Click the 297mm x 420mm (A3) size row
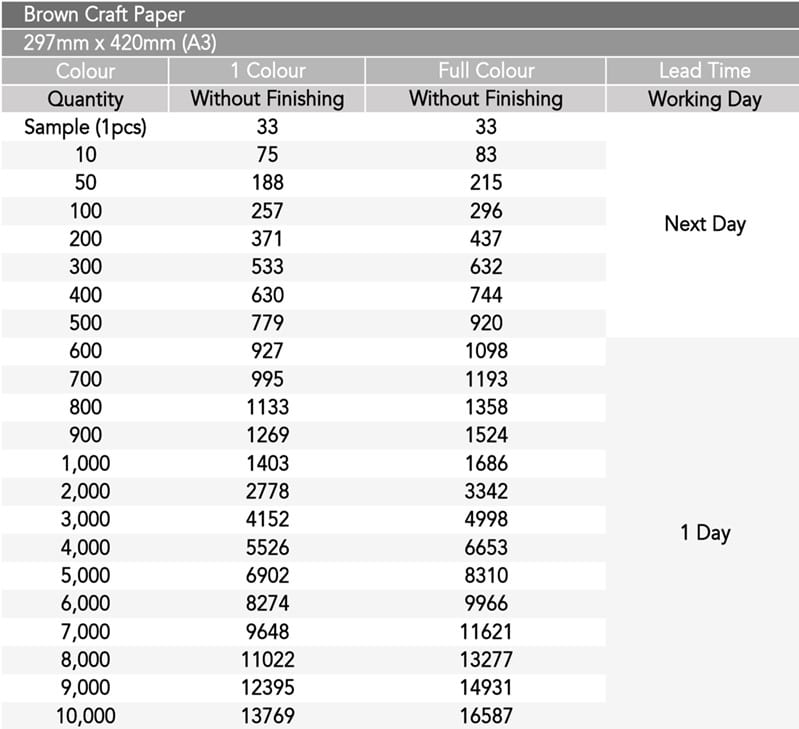This screenshot has width=799, height=729. click(x=120, y=43)
